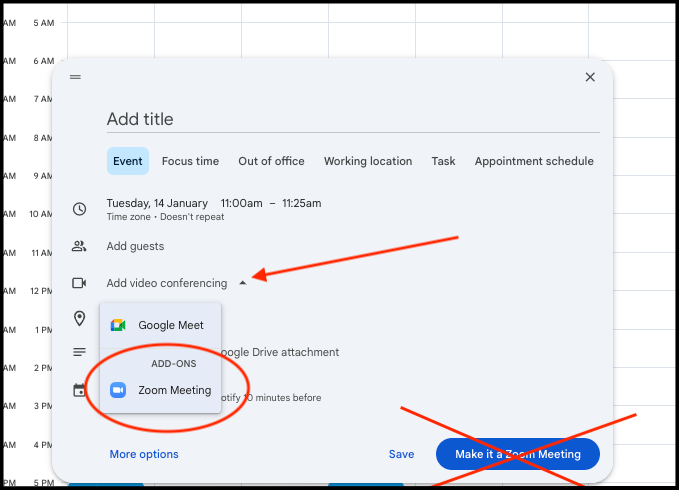Image resolution: width=679 pixels, height=490 pixels.
Task: Choose Zoom Meeting under Add-ons
Action: (x=161, y=390)
